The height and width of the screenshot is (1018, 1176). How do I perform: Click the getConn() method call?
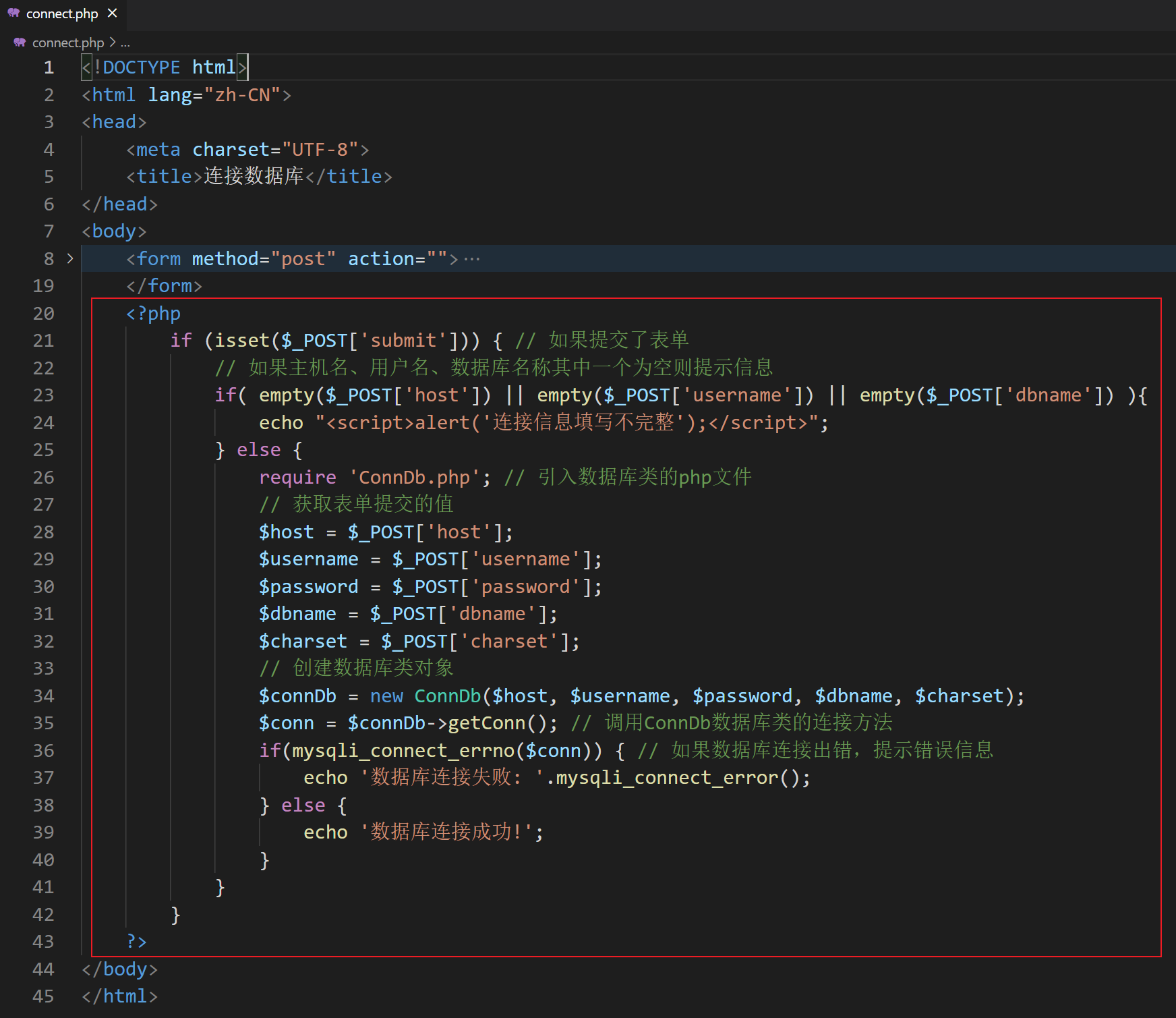[498, 723]
